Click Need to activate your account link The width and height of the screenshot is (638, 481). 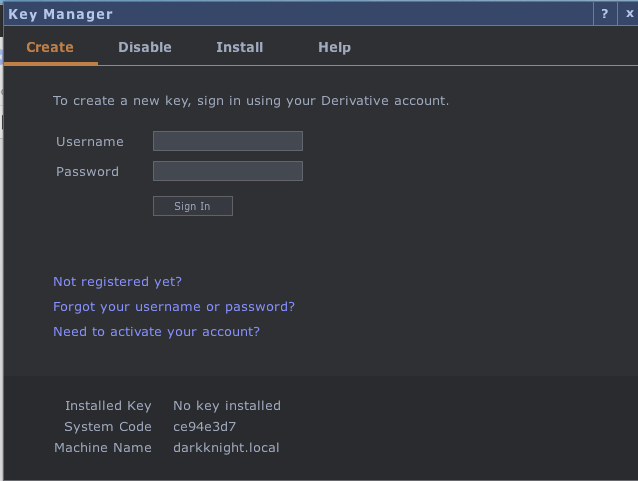pos(156,332)
